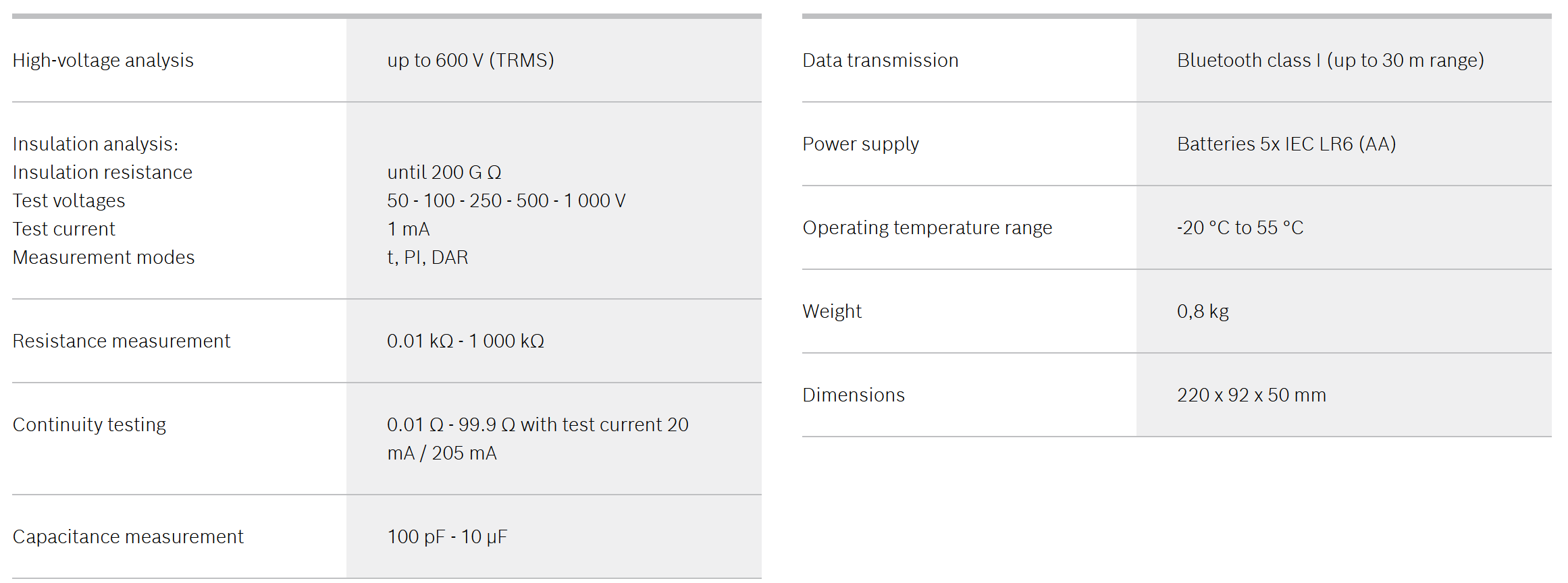The width and height of the screenshot is (1568, 583).
Task: Select the 'Batteries 5x IEC LR6 (AA)' value
Action: coord(1286,144)
